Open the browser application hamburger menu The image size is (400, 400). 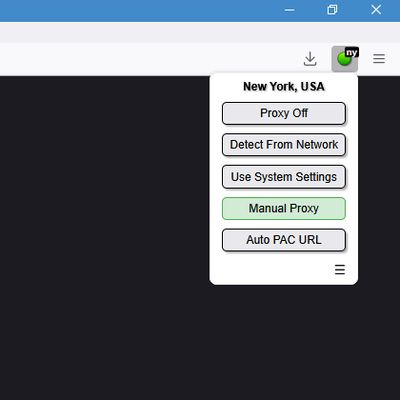(x=379, y=59)
